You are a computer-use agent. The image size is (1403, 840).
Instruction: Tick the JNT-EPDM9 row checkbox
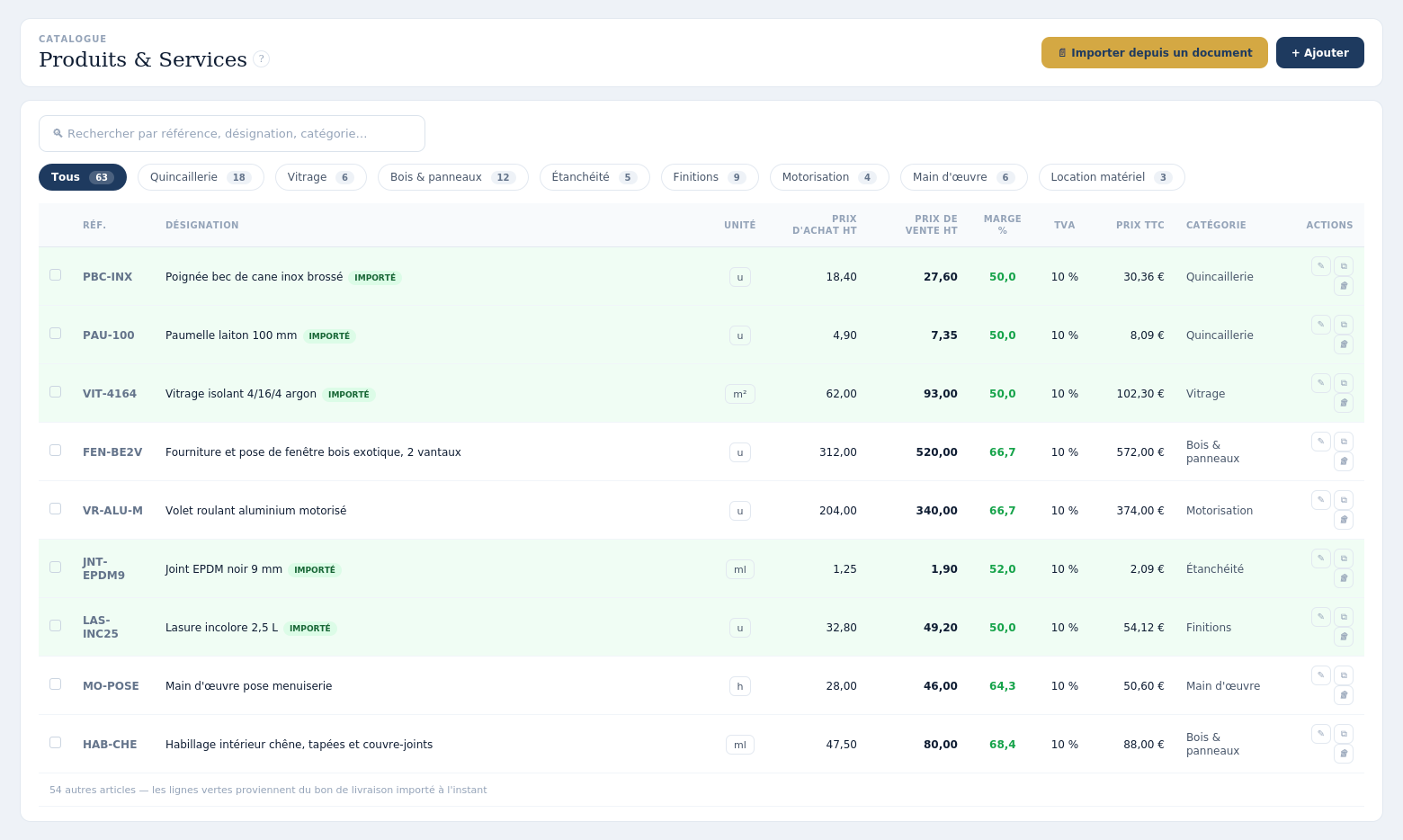pyautogui.click(x=56, y=567)
